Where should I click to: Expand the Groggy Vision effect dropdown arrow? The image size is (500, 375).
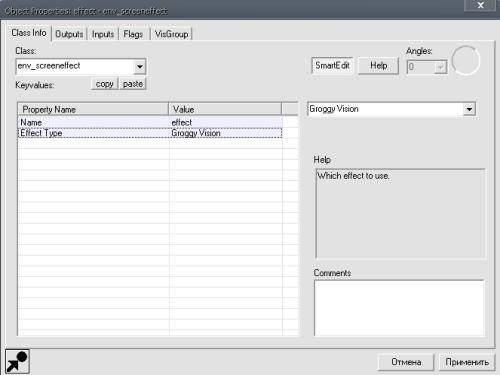click(x=469, y=109)
